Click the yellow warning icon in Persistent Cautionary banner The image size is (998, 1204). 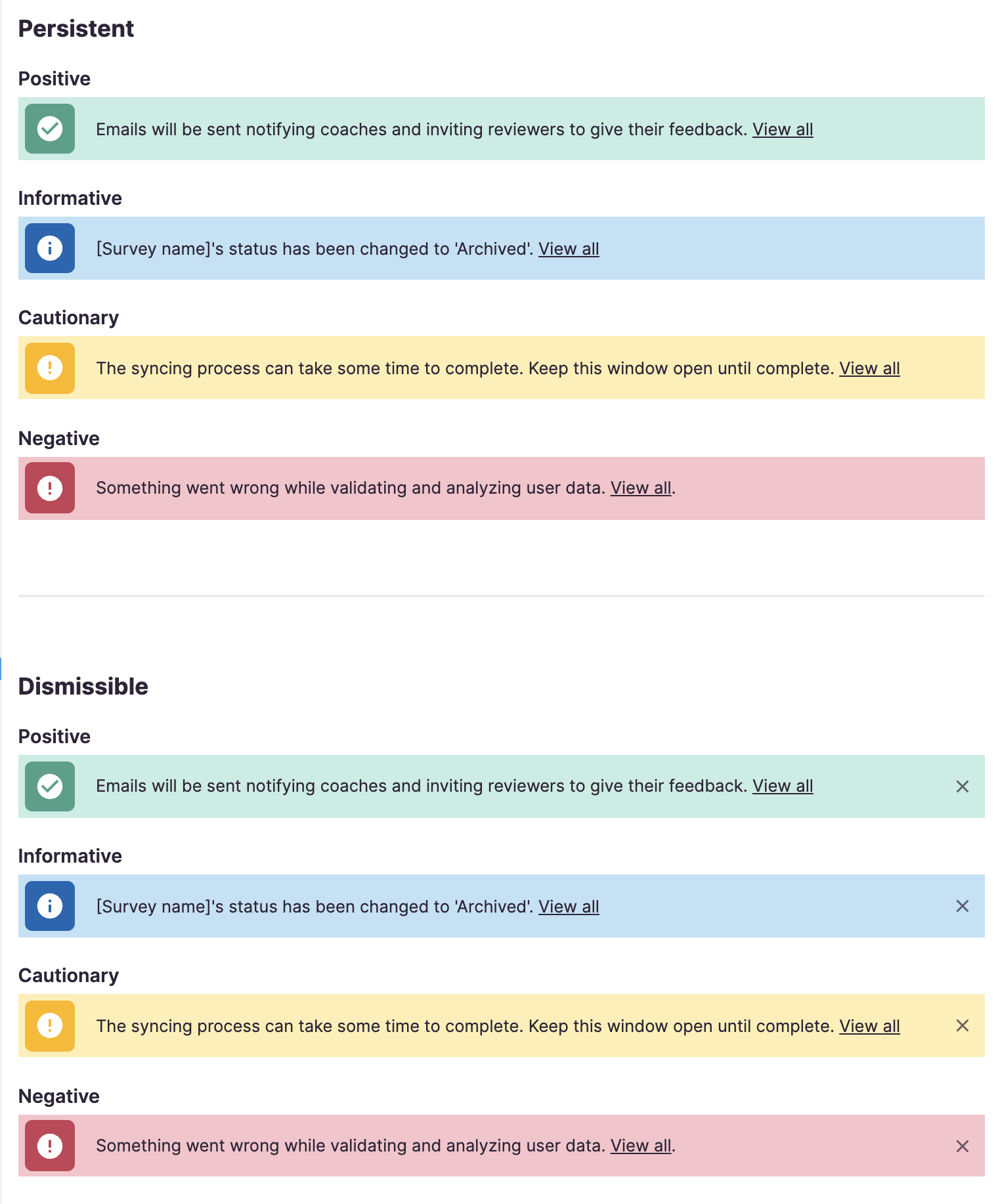point(50,368)
